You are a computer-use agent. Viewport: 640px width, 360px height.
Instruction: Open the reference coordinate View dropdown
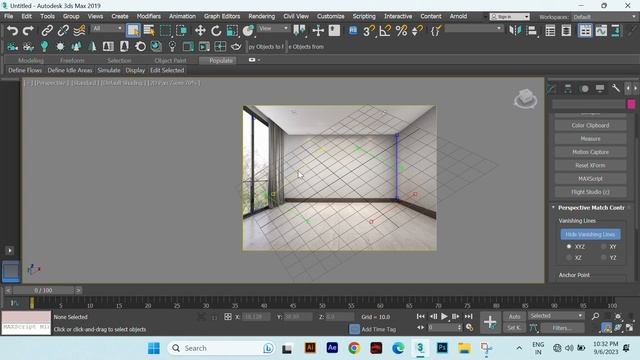point(273,28)
